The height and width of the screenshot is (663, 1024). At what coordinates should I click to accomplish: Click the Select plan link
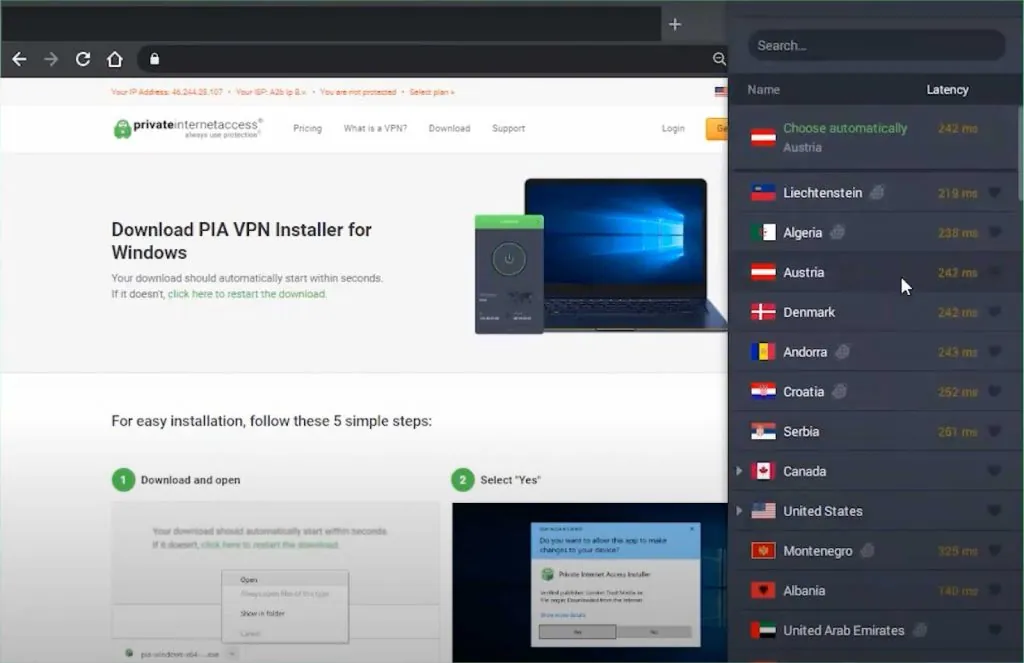432,92
